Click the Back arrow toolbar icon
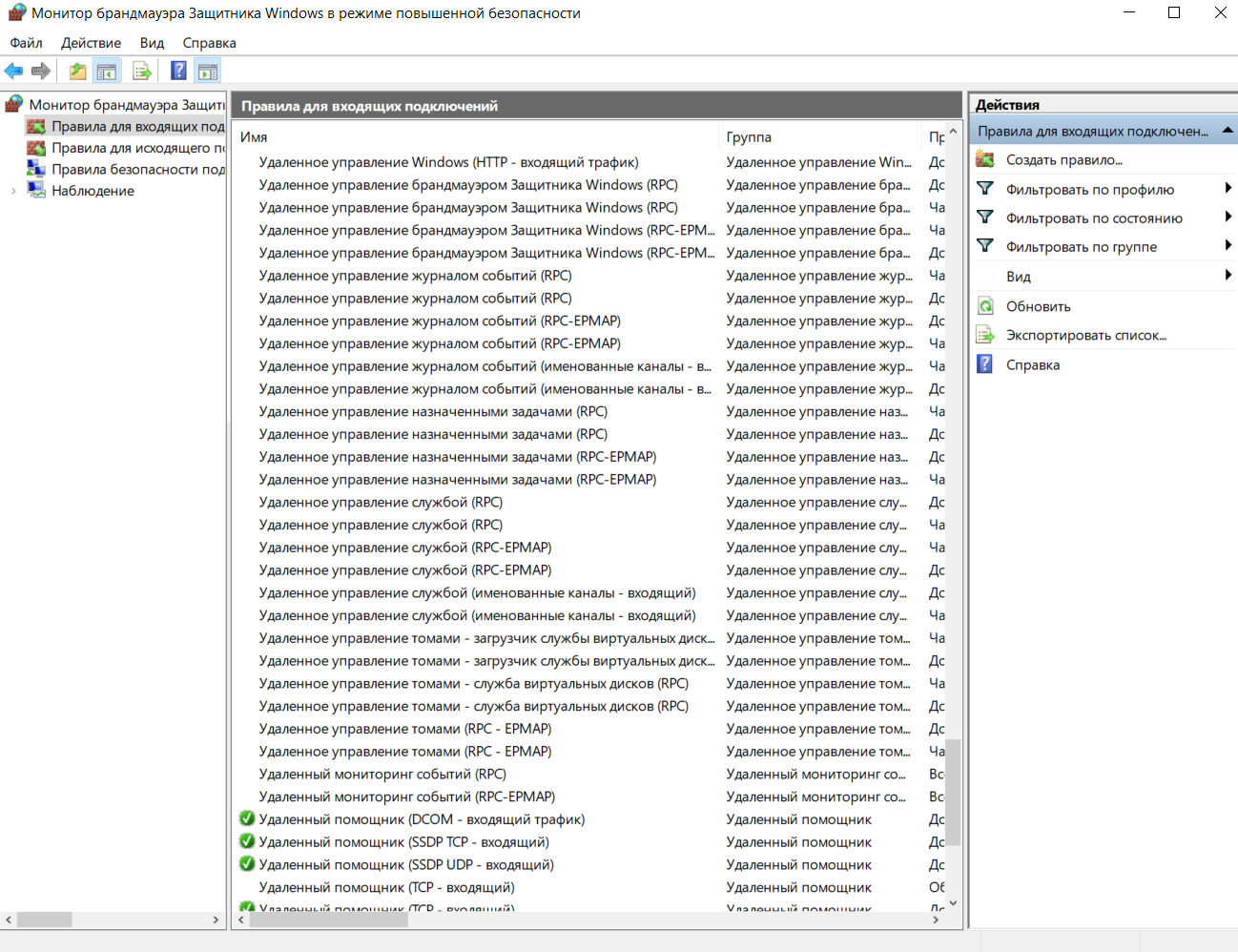Viewport: 1238px width, 952px height. 13,71
